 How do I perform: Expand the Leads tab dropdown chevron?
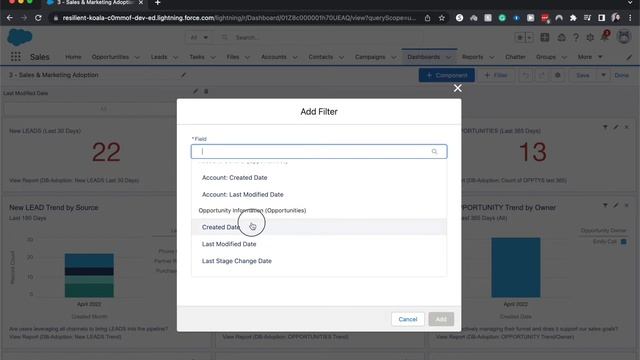[176, 57]
